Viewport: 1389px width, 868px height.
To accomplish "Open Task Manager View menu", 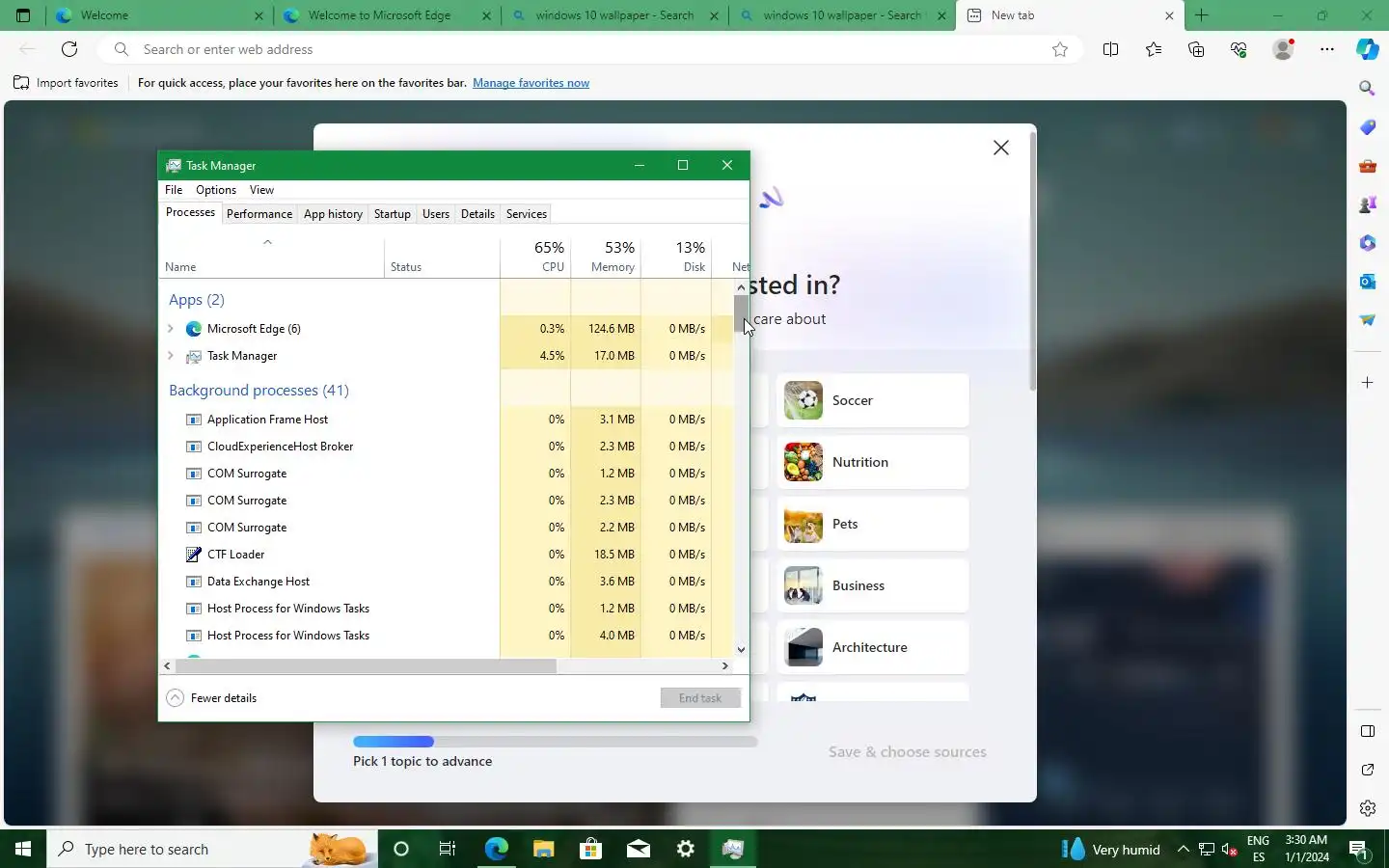I will pos(261,190).
